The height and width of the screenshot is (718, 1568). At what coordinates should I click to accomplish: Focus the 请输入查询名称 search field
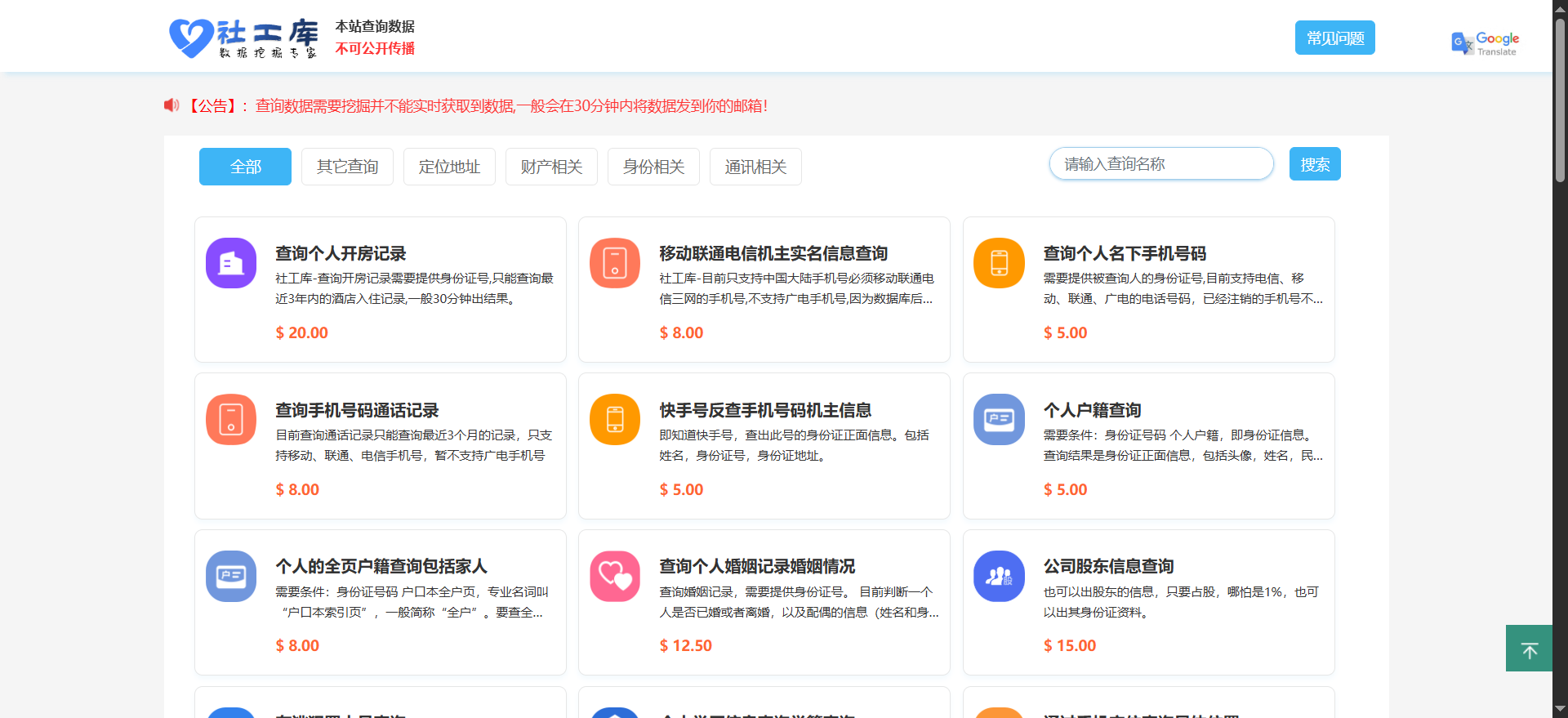point(1160,164)
